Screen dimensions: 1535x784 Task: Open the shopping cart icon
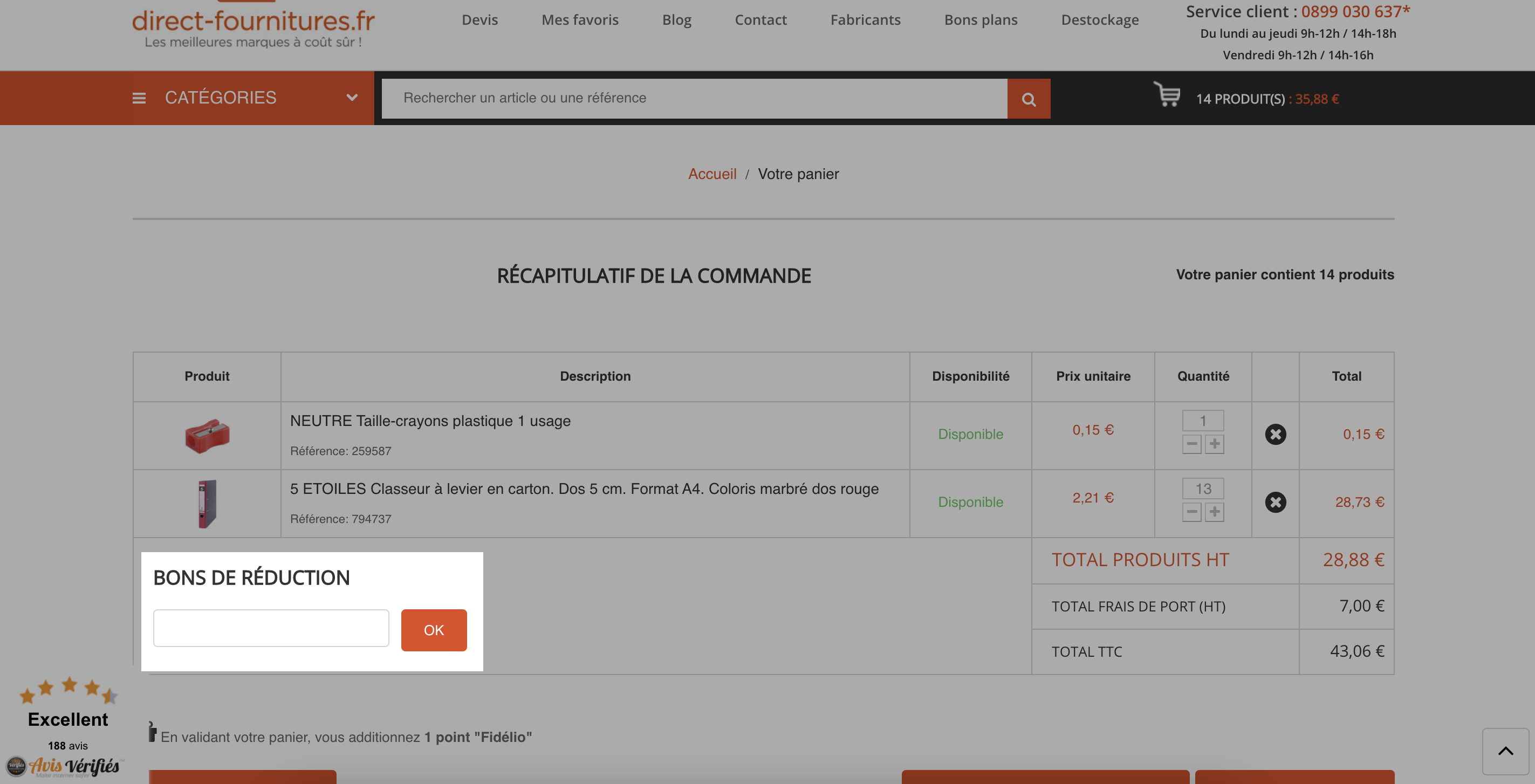(x=1167, y=95)
